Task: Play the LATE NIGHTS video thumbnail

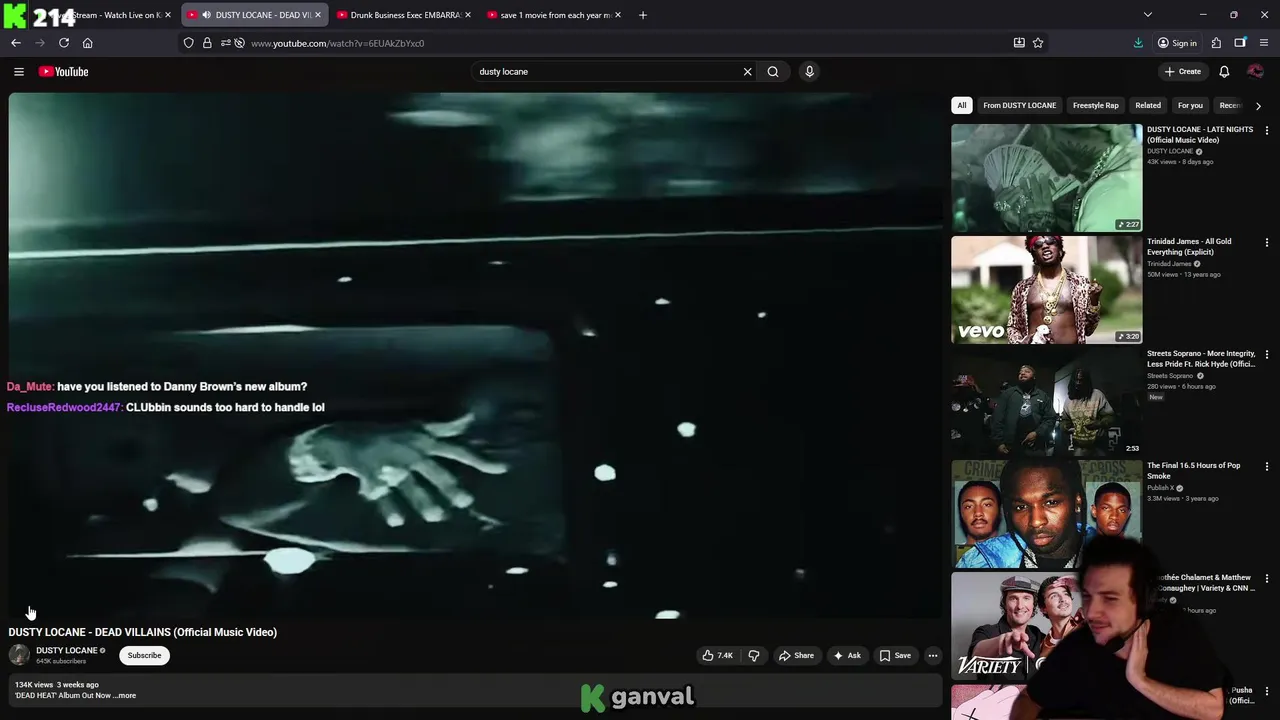Action: coord(1046,178)
